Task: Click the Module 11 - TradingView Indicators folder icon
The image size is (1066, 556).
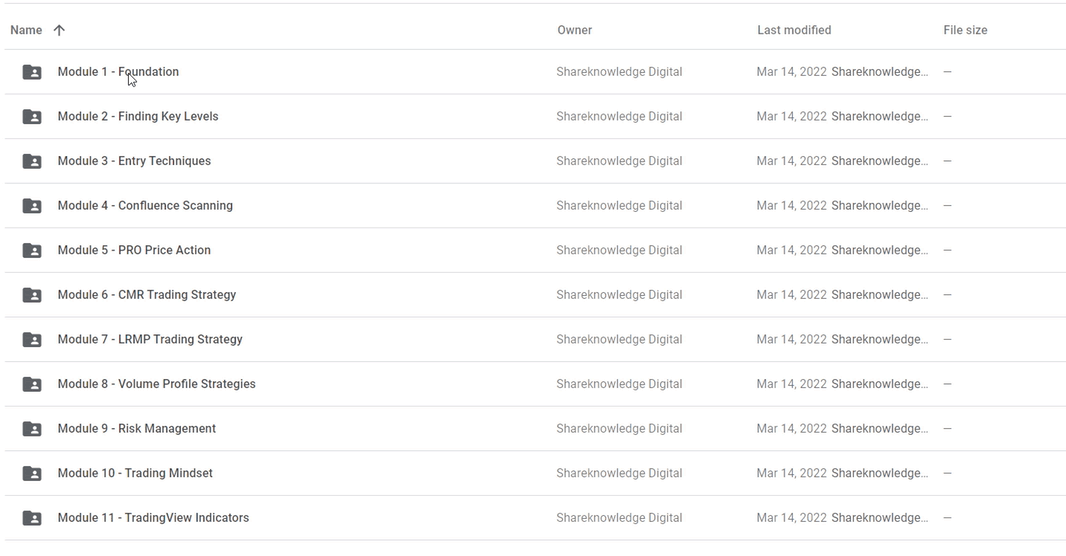Action: pyautogui.click(x=32, y=518)
